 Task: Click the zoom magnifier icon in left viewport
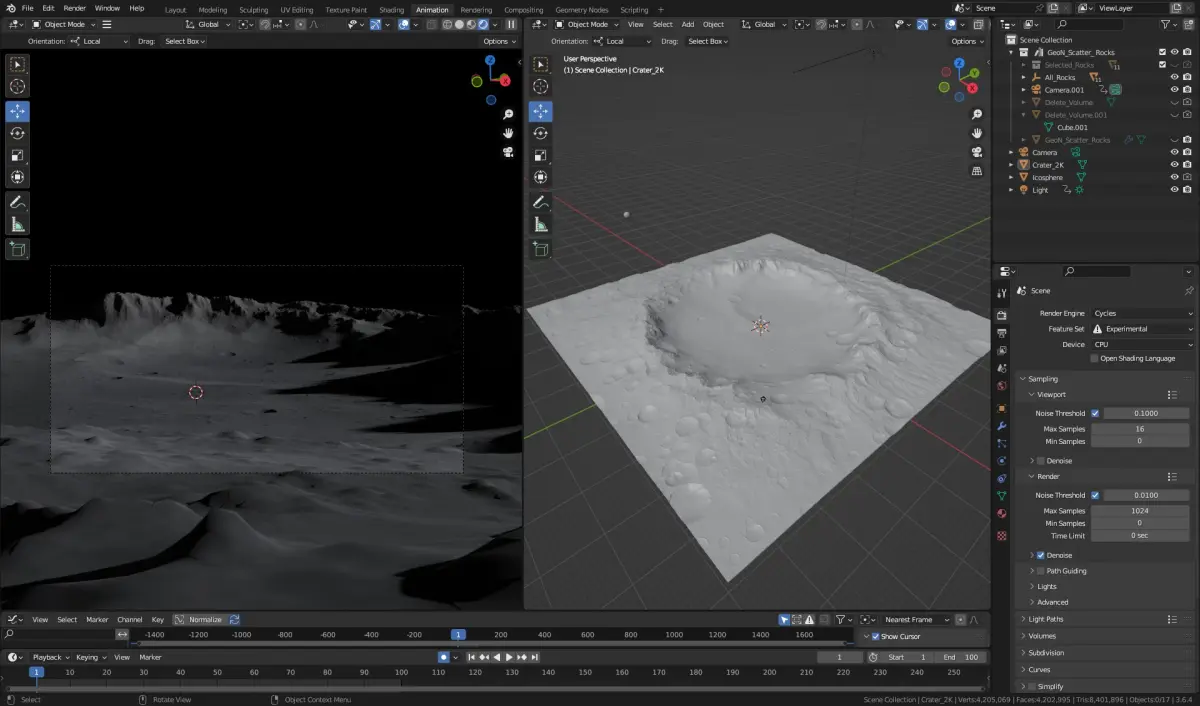(x=508, y=115)
